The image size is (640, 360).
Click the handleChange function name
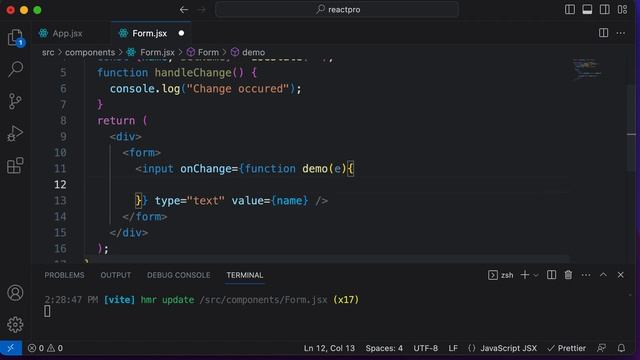pos(193,73)
